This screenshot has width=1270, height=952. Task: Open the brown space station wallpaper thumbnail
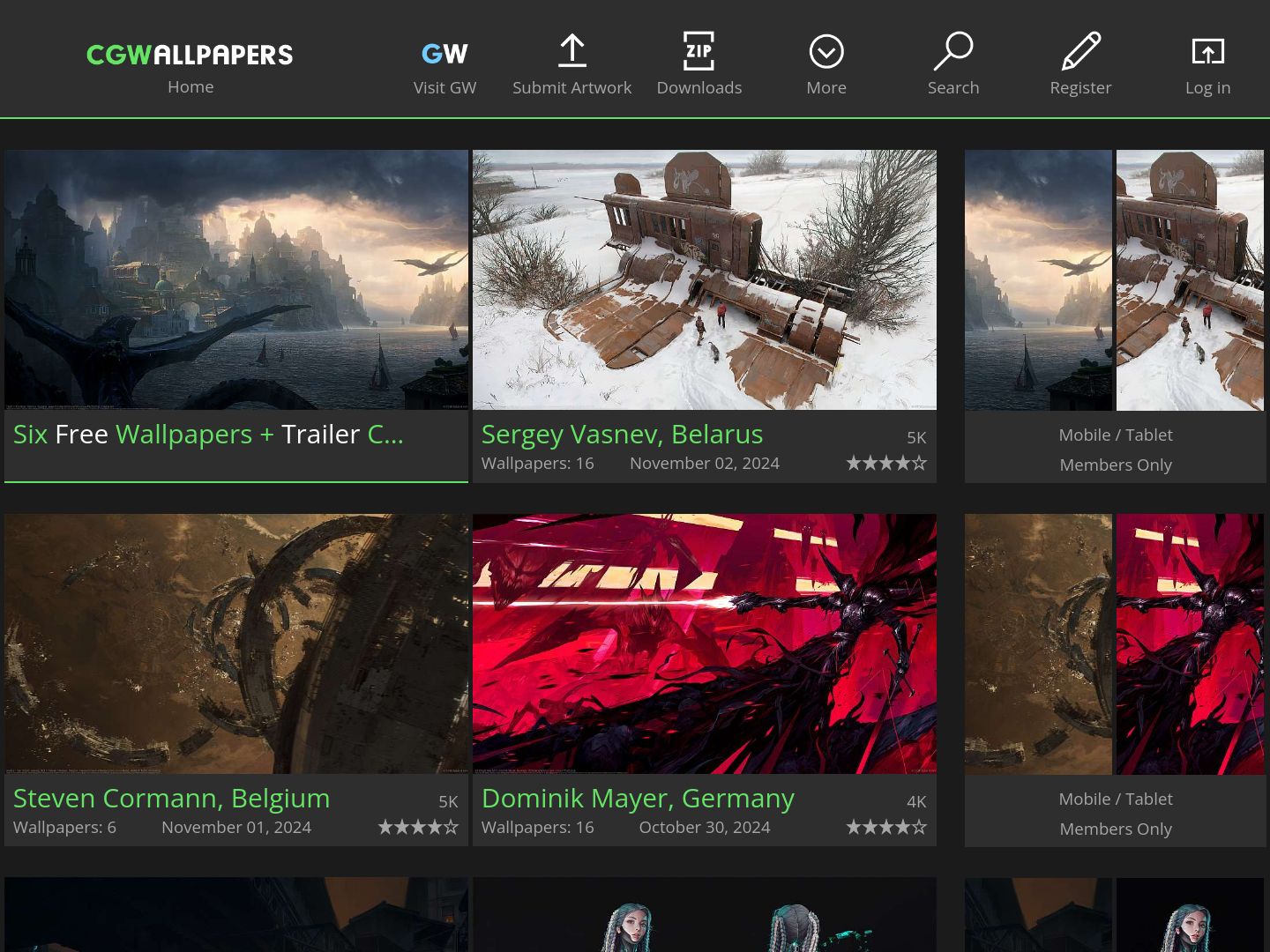point(236,643)
